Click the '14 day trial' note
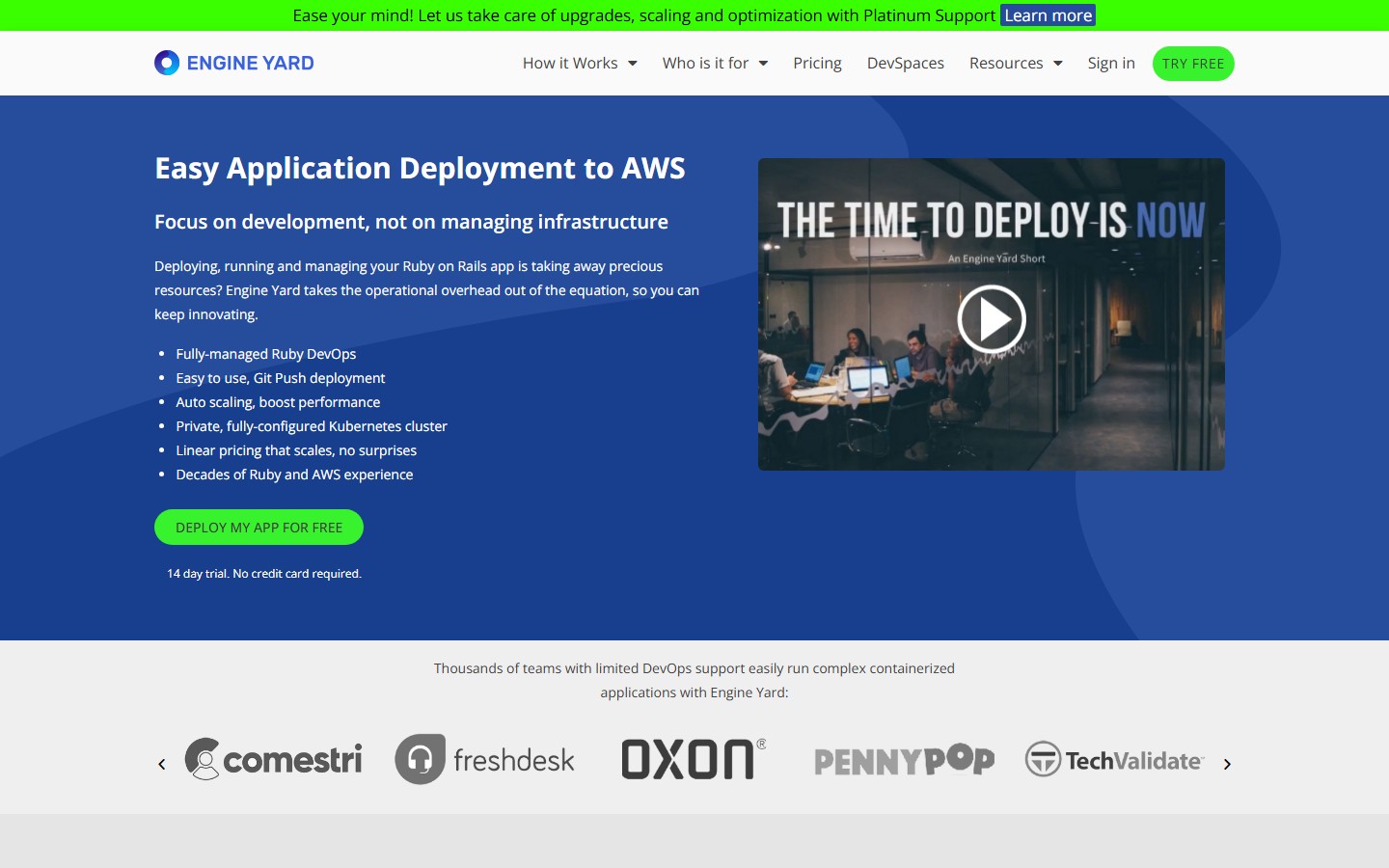The image size is (1389, 868). 264,574
